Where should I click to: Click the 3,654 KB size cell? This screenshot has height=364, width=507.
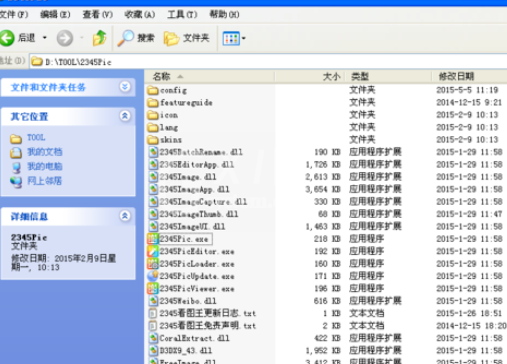click(x=323, y=189)
